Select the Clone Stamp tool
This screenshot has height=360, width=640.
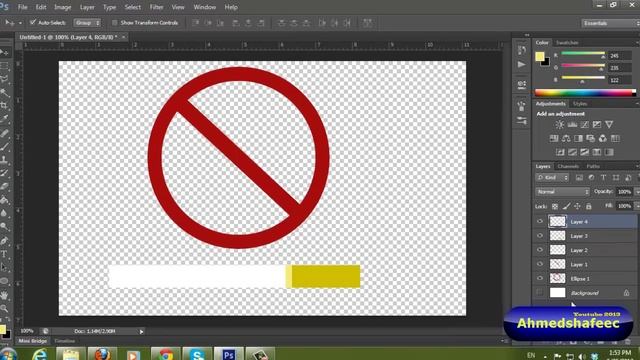(x=4, y=160)
